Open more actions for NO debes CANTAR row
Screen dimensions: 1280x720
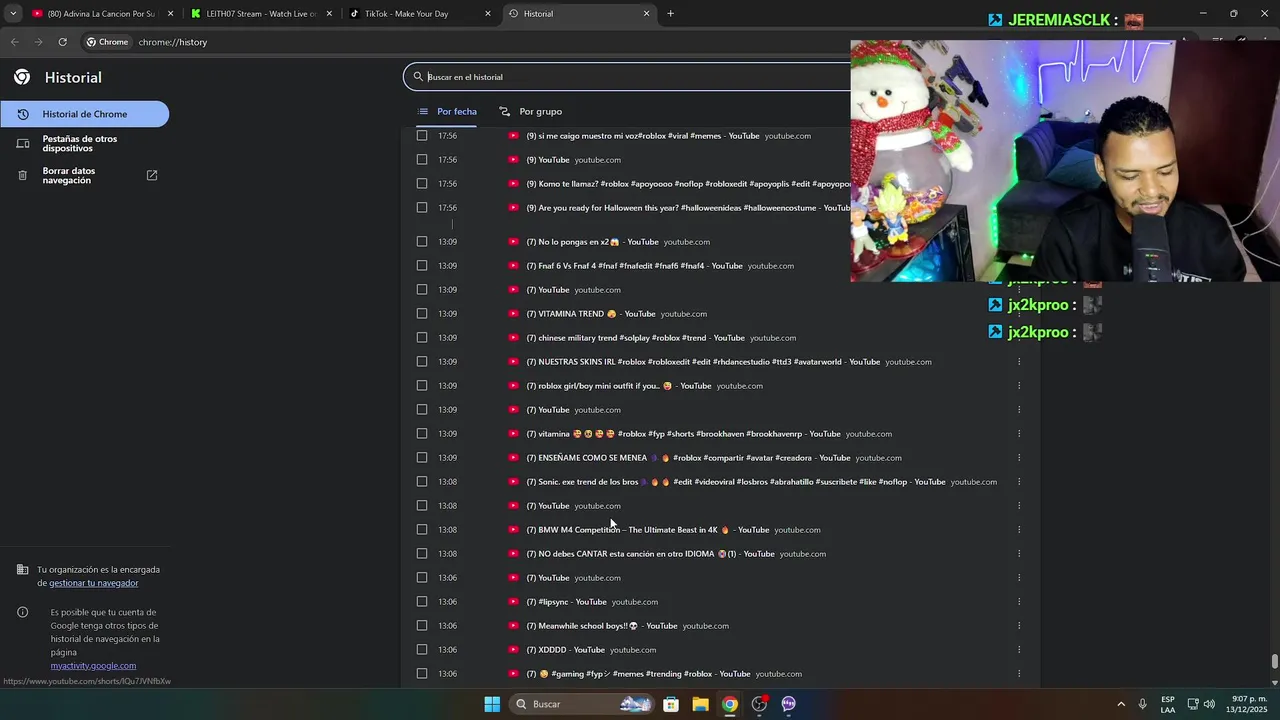pos(1019,554)
